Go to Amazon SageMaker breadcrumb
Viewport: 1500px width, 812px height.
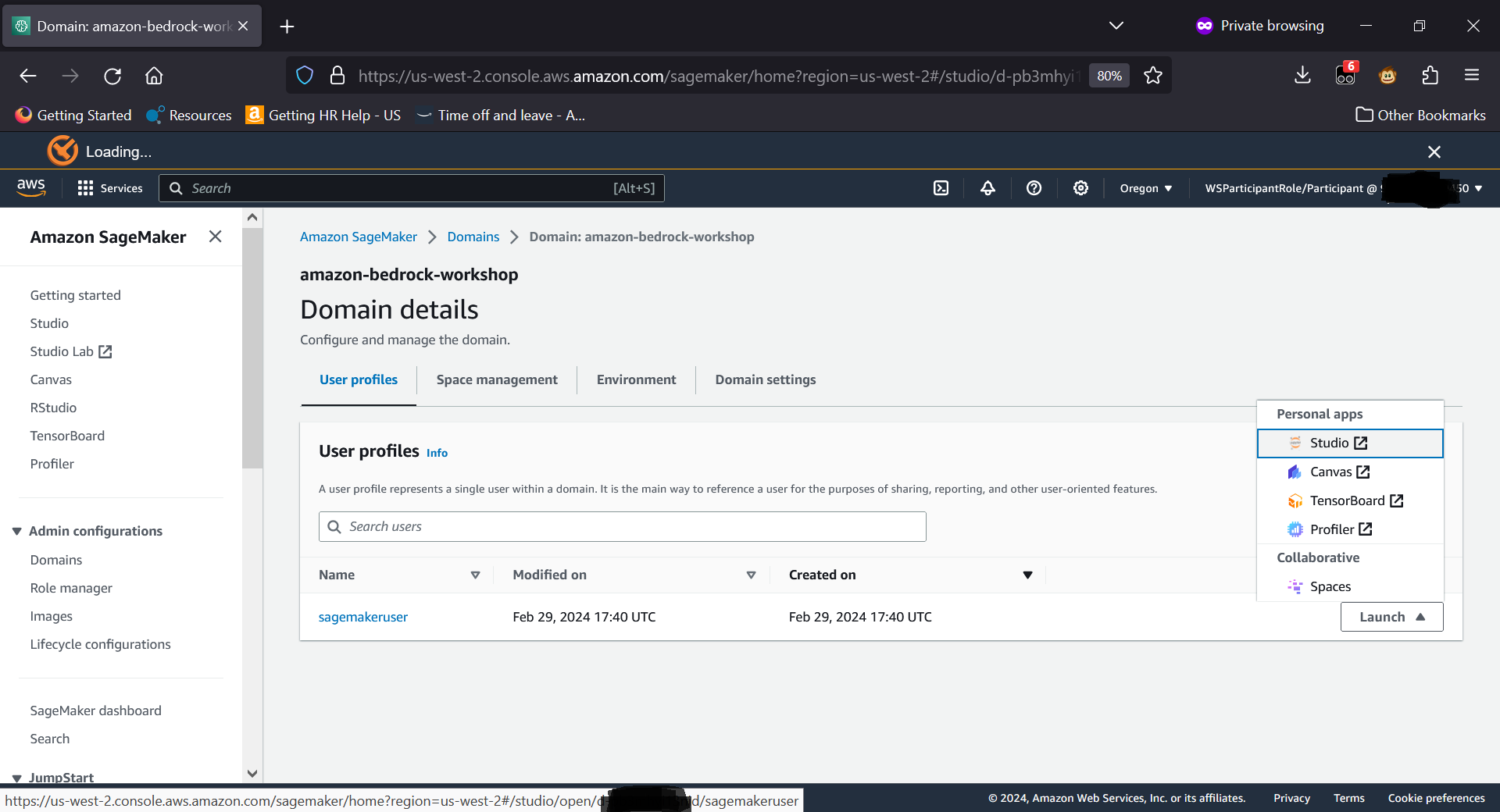point(359,237)
